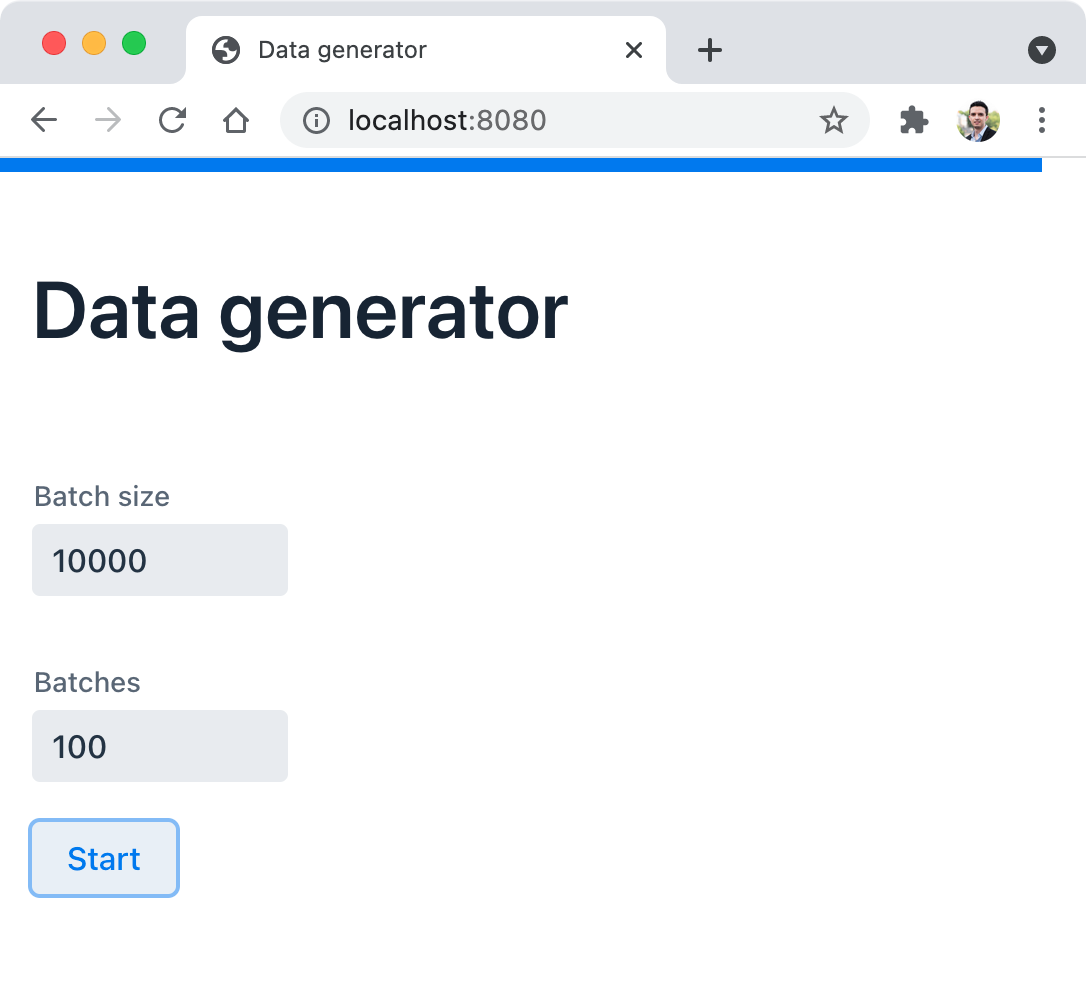Close the Data generator tab
This screenshot has height=1006, width=1086.
(633, 49)
